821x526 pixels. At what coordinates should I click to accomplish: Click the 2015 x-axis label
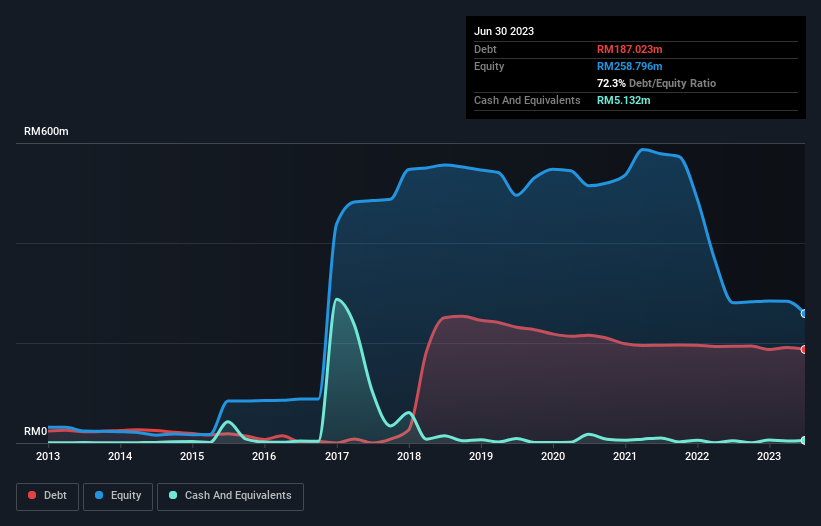click(x=192, y=456)
